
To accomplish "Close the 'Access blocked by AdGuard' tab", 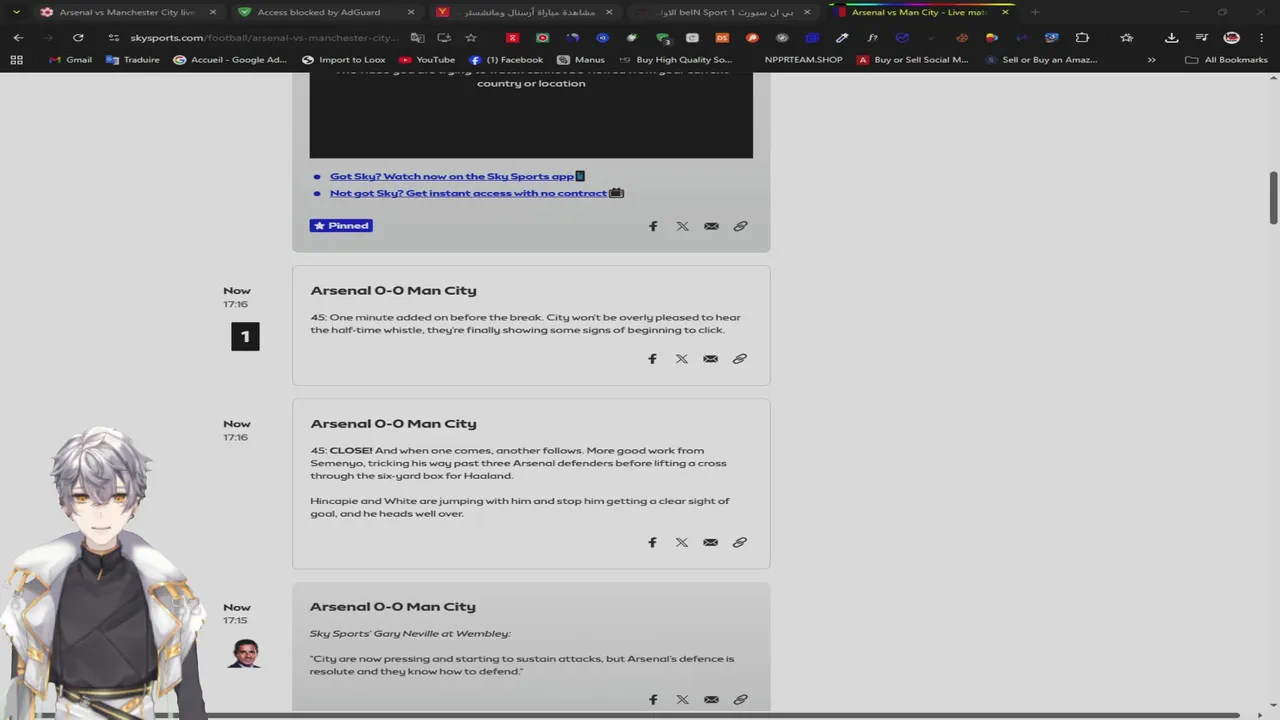I will pyautogui.click(x=411, y=12).
